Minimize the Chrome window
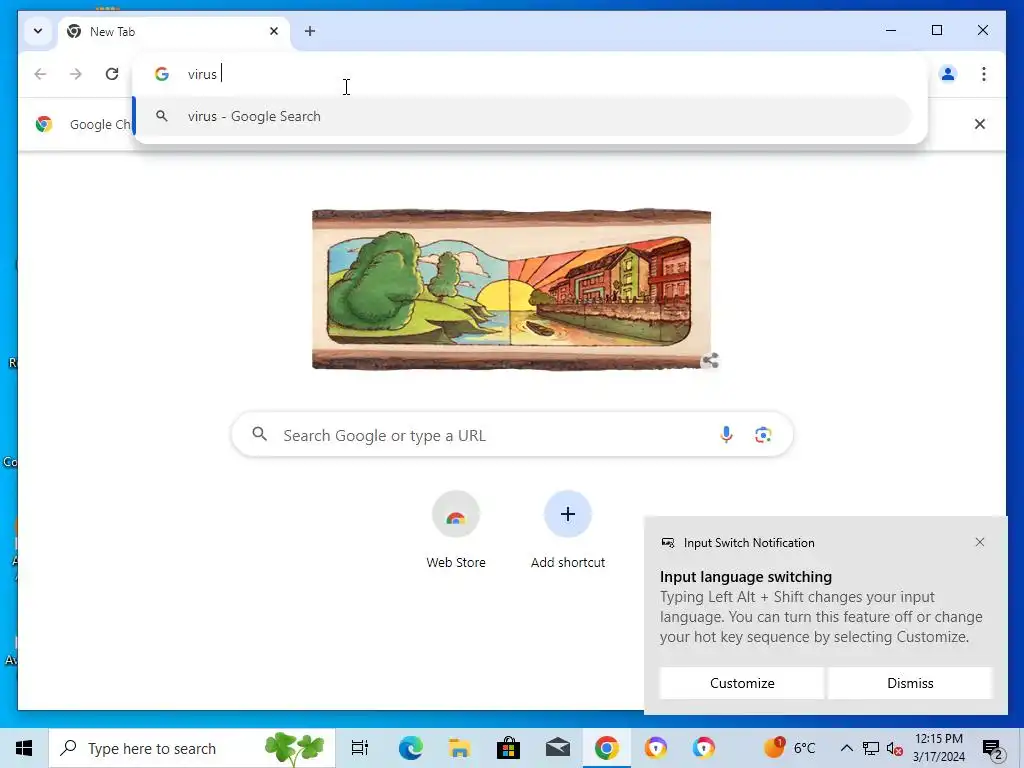The width and height of the screenshot is (1024, 768). tap(891, 30)
